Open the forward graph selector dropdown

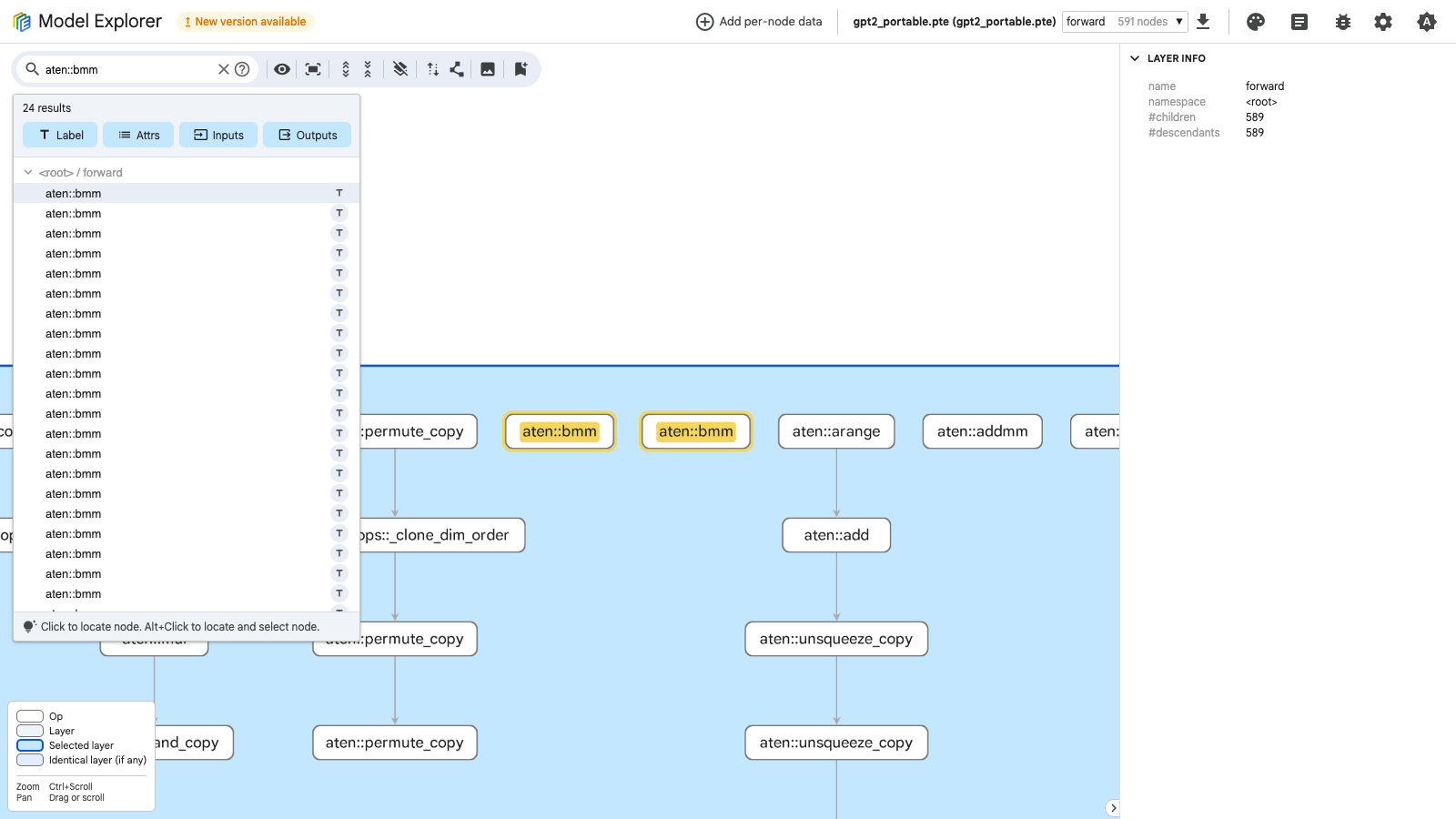[x=1125, y=22]
